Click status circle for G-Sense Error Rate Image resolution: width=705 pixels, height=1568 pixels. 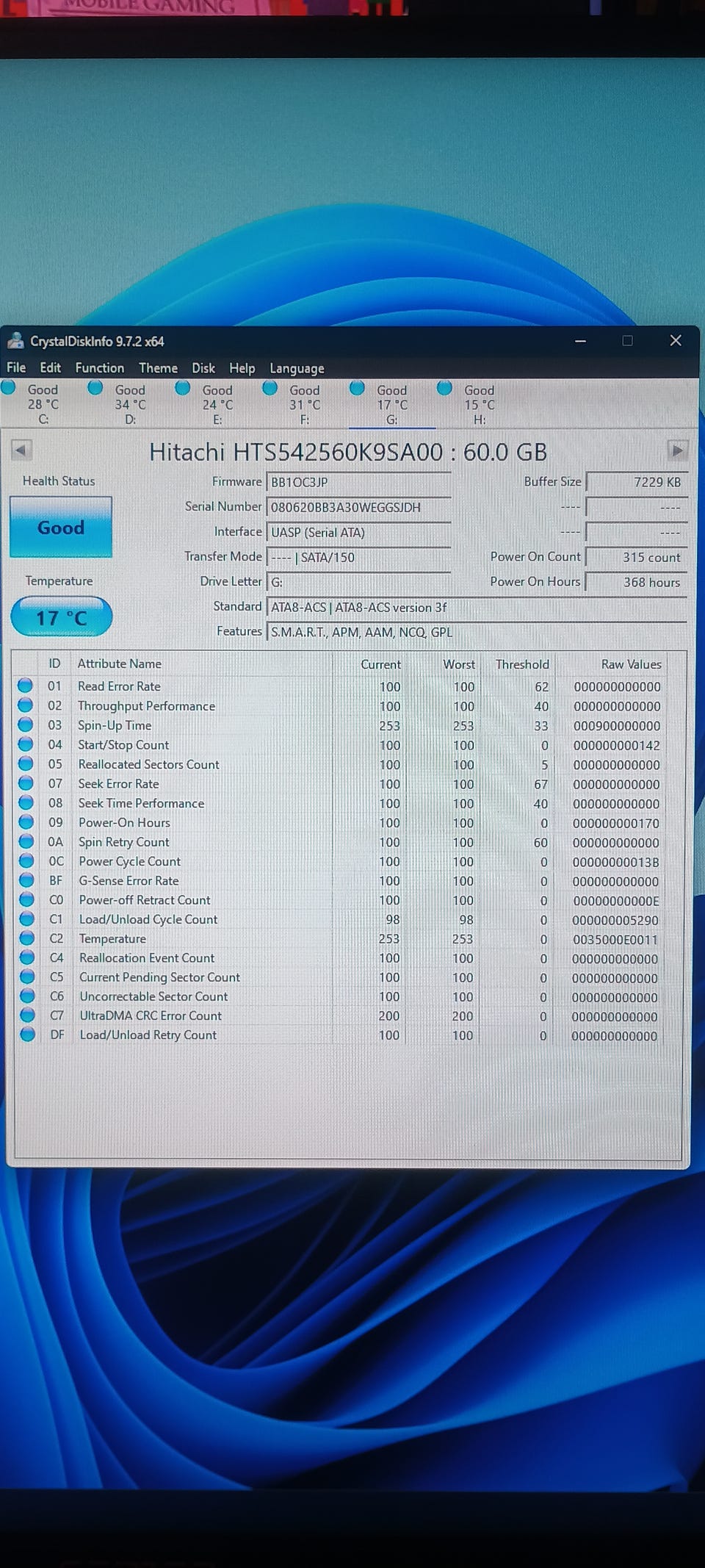coord(26,880)
